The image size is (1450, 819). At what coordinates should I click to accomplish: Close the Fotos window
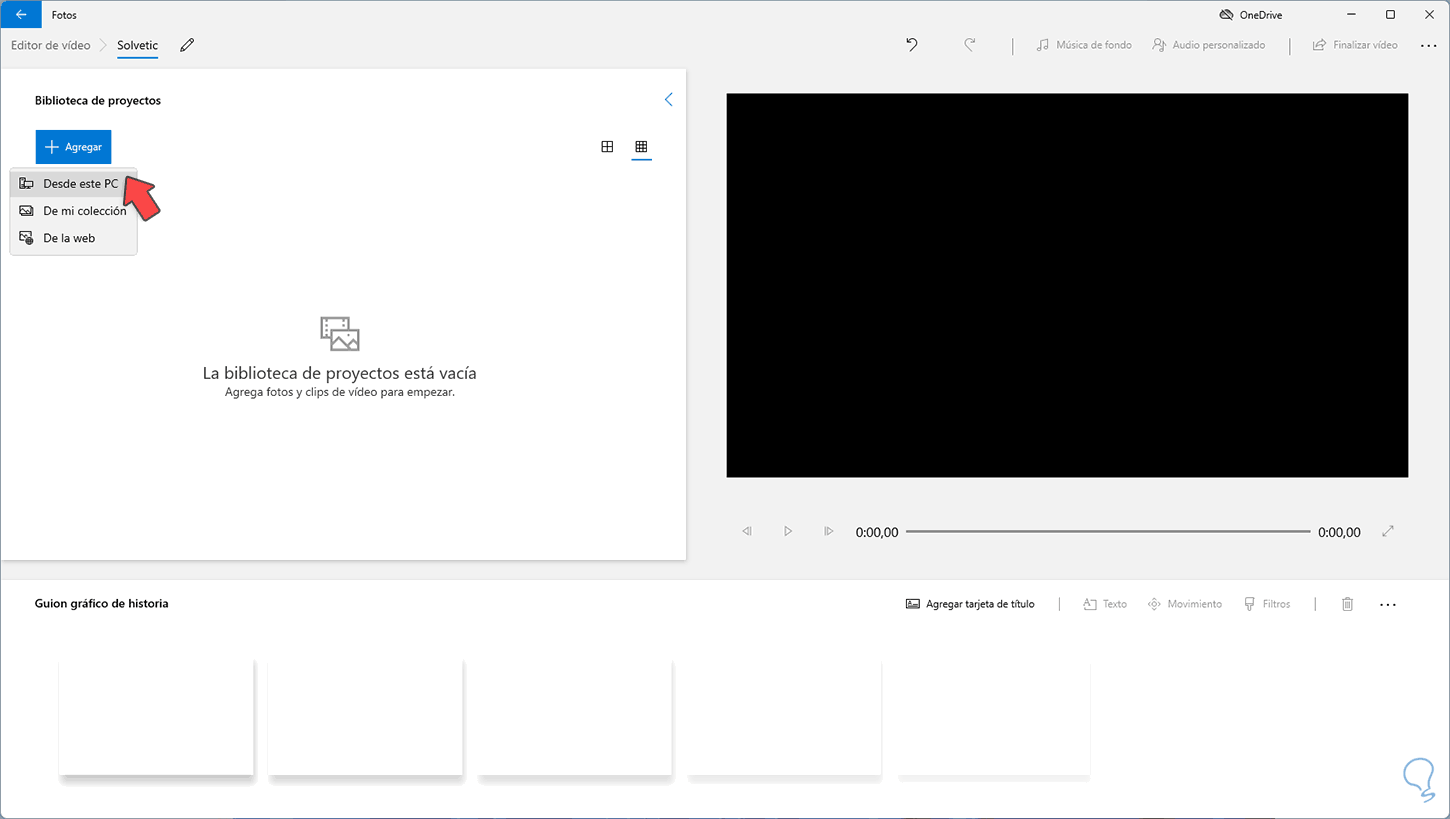[1427, 15]
